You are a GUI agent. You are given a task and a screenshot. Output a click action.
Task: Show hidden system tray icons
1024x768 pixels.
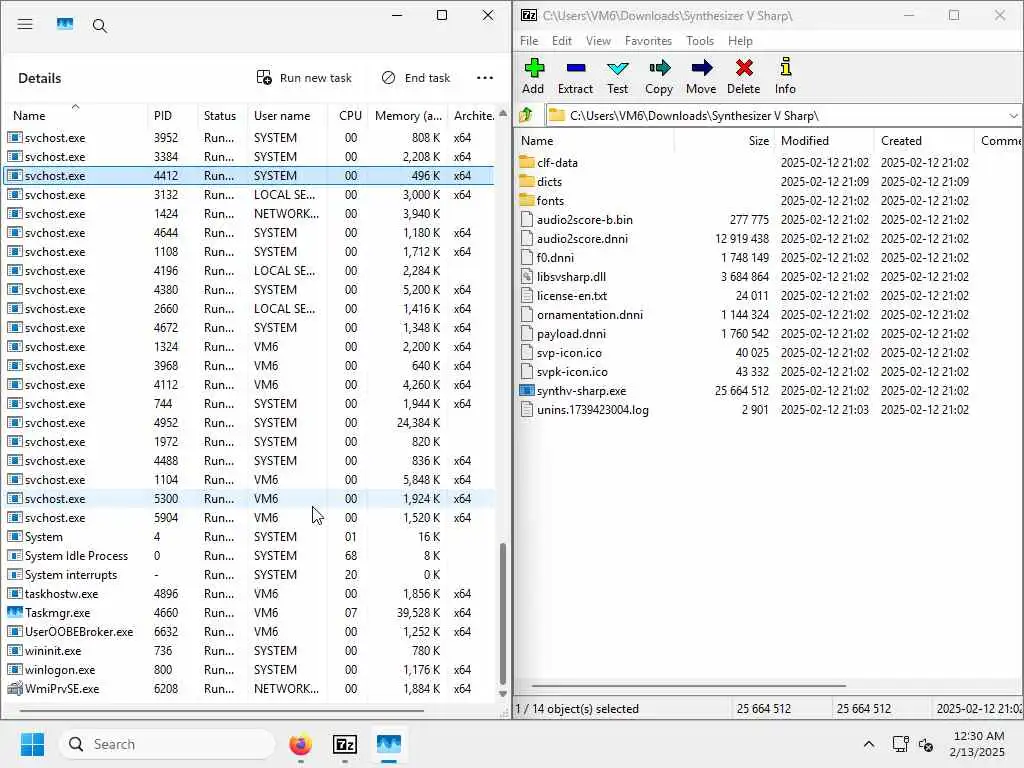[x=869, y=744]
